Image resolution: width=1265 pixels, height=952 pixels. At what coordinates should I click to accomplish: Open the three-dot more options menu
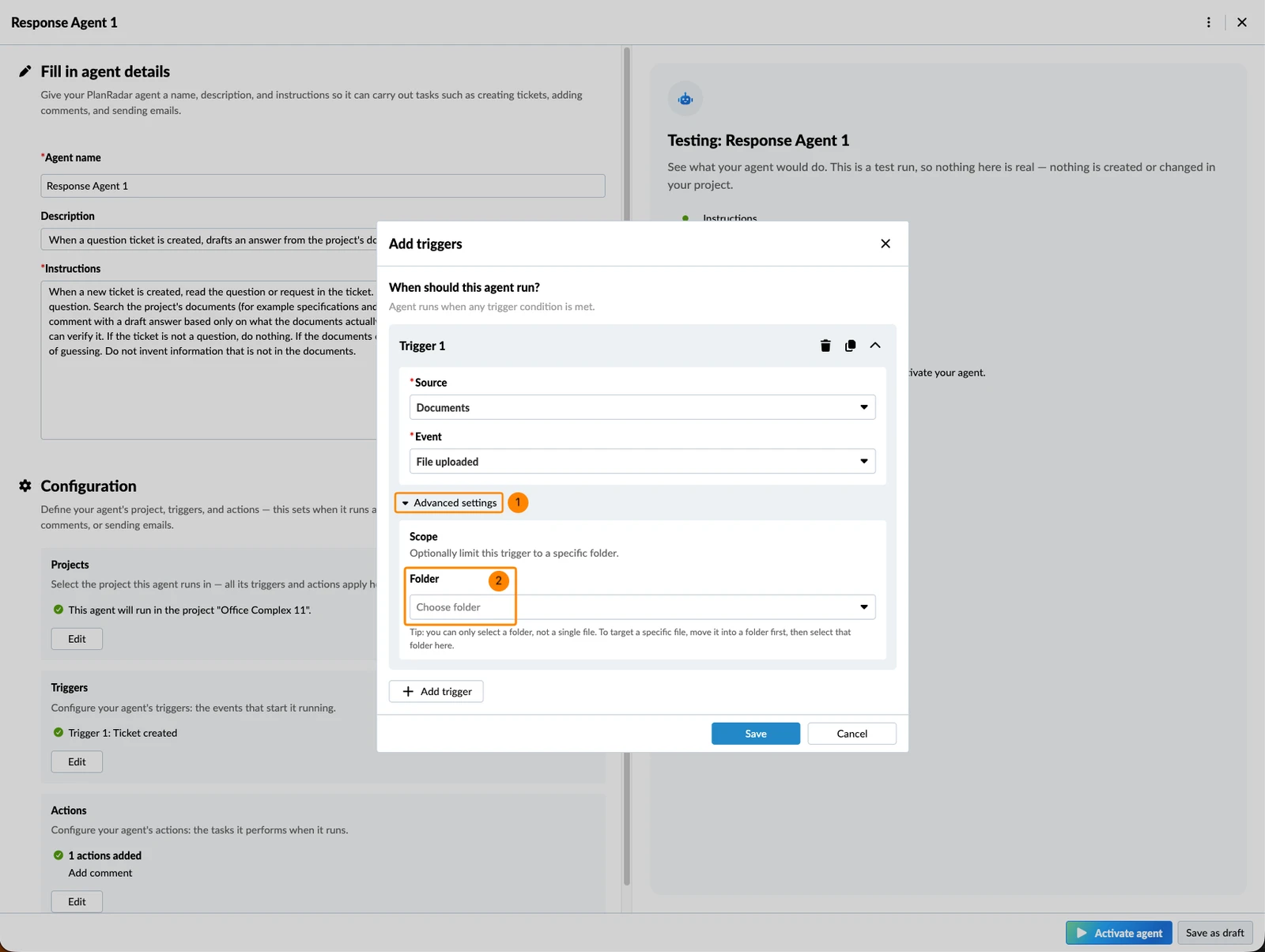(x=1208, y=22)
